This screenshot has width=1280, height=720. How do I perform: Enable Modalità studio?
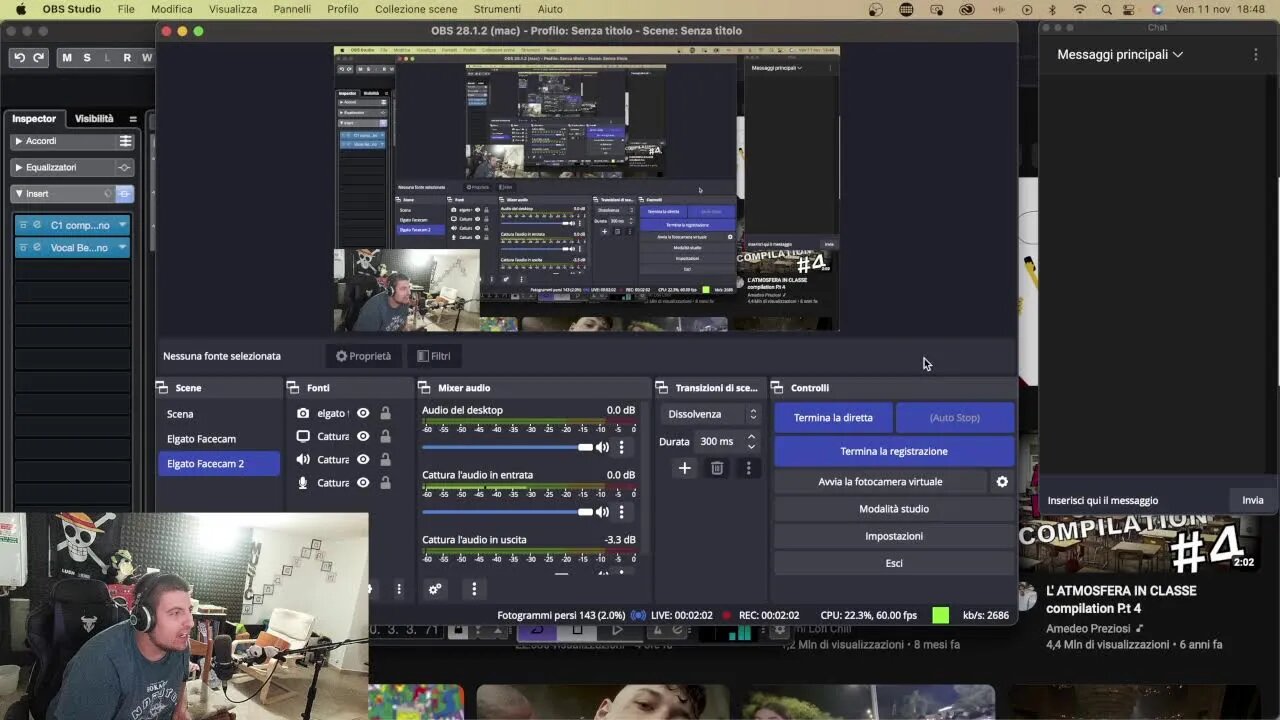(x=894, y=509)
